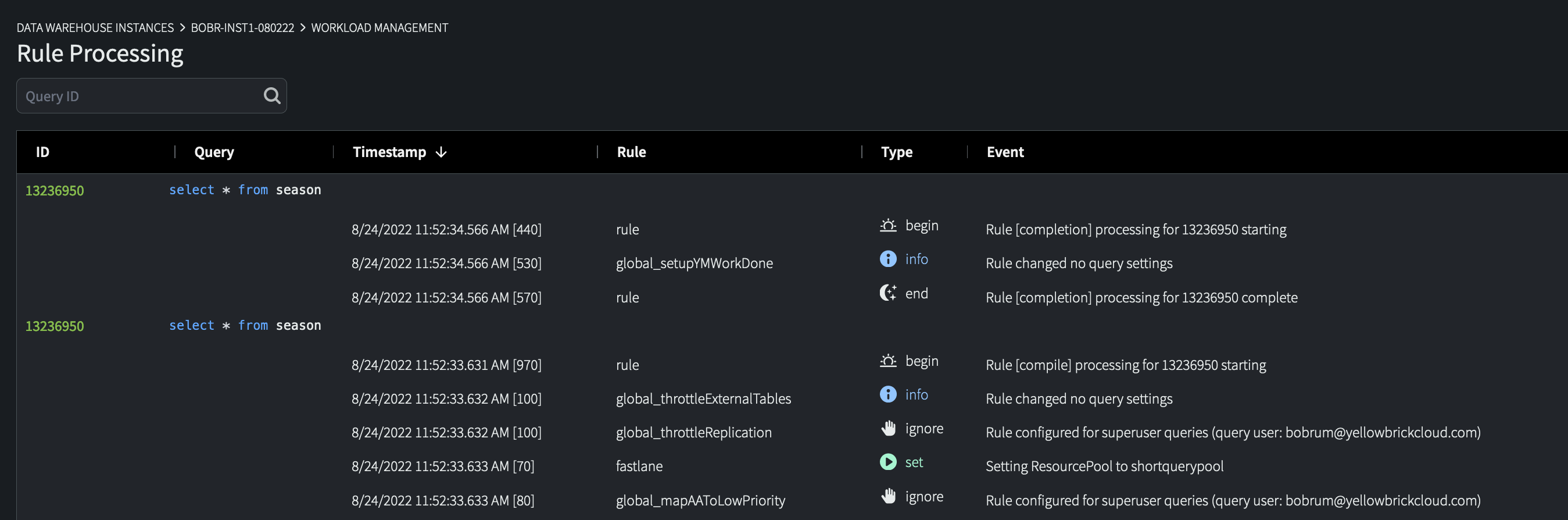Click info icon beside global_throttleExternalTables
The height and width of the screenshot is (520, 1568).
click(888, 394)
